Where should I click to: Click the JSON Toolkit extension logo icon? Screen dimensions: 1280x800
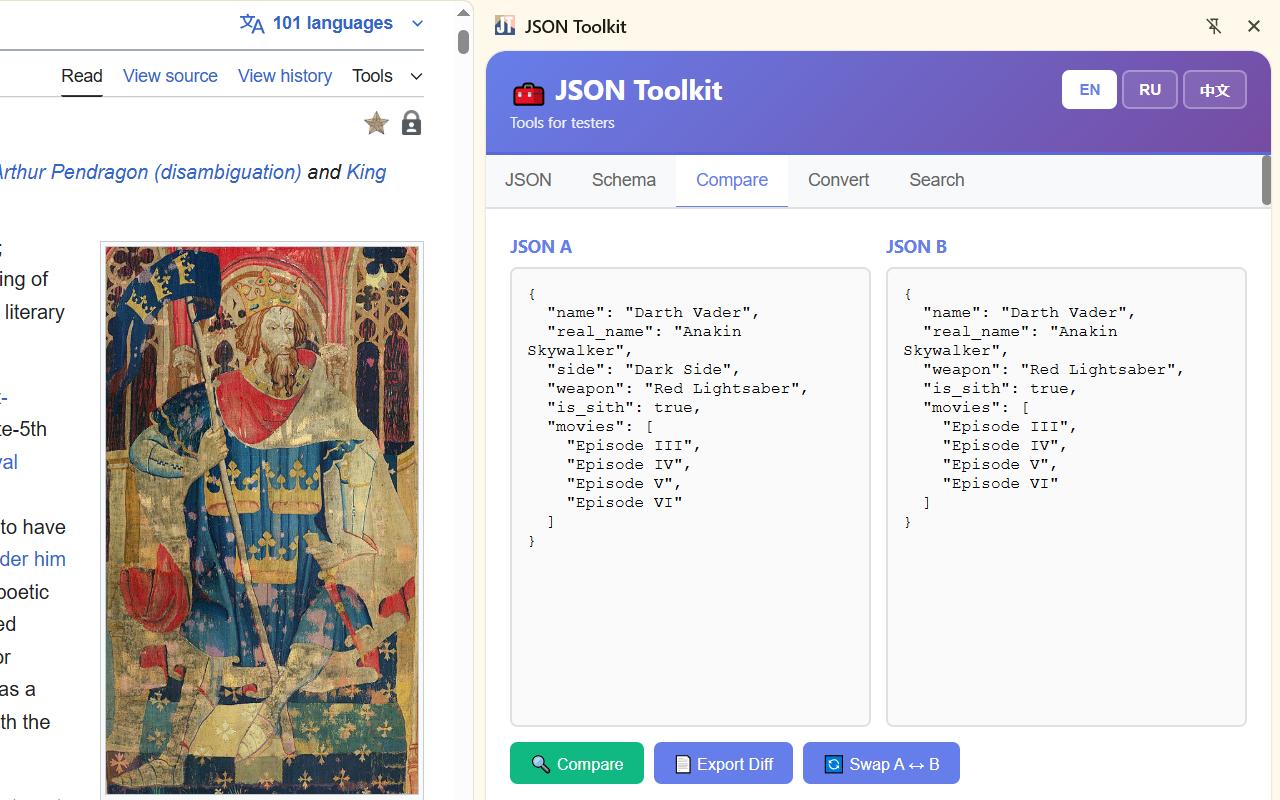pyautogui.click(x=505, y=26)
